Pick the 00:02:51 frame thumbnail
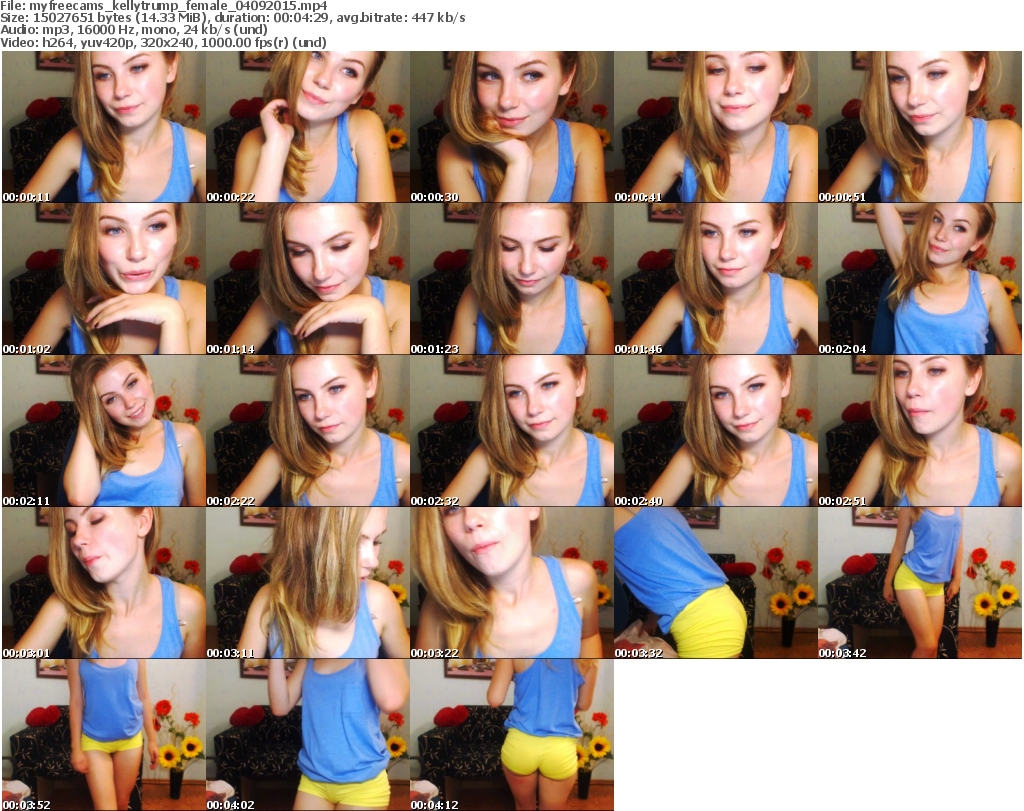This screenshot has height=811, width=1024. point(920,431)
